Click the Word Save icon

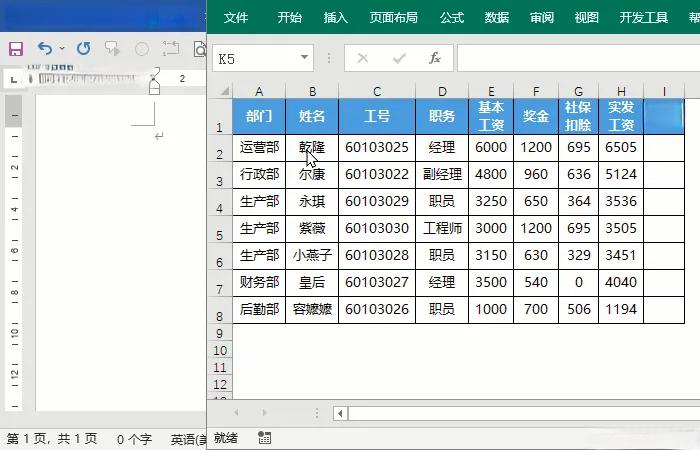pyautogui.click(x=15, y=48)
